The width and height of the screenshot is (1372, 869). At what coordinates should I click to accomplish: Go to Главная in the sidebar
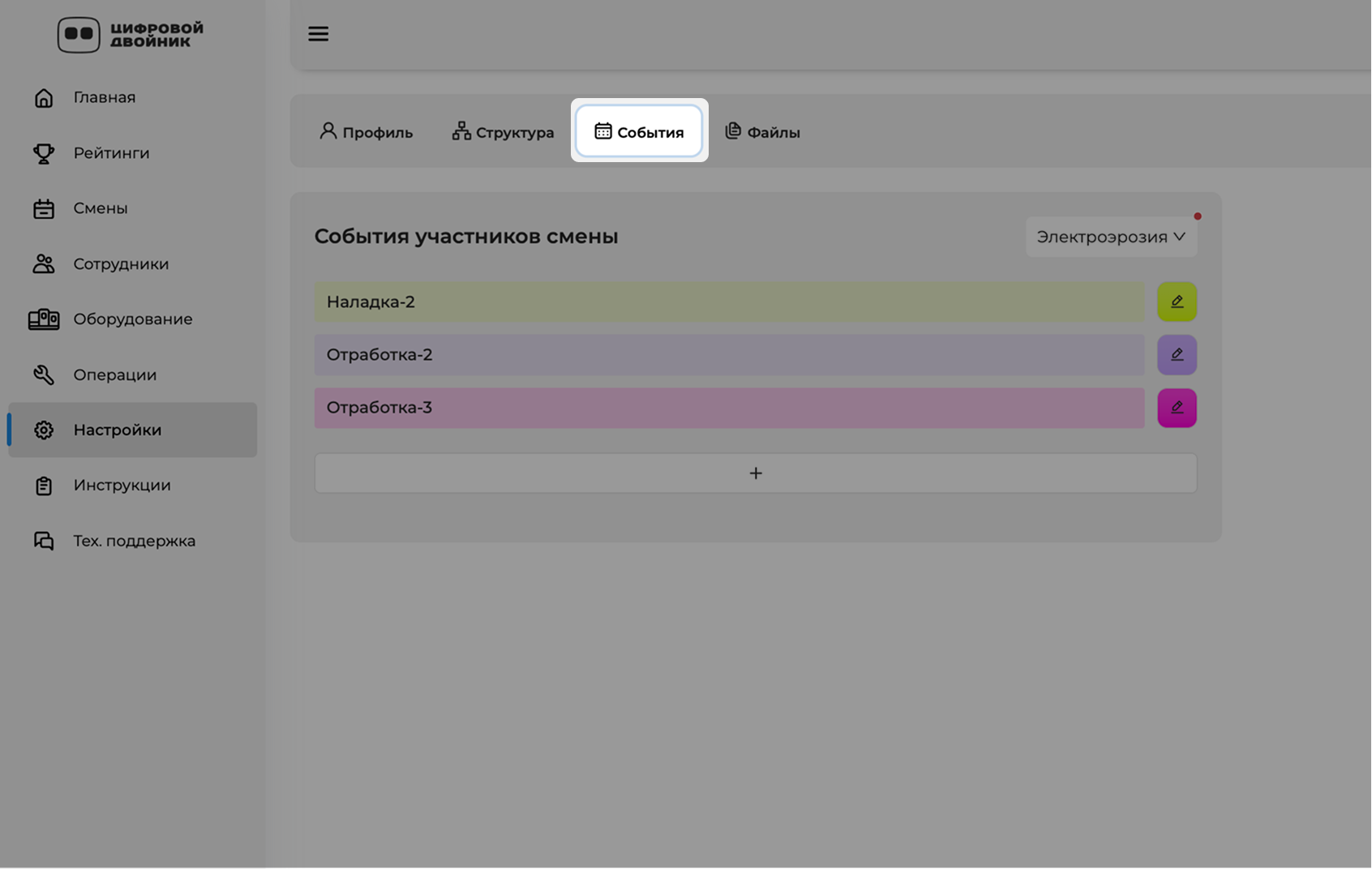(104, 97)
